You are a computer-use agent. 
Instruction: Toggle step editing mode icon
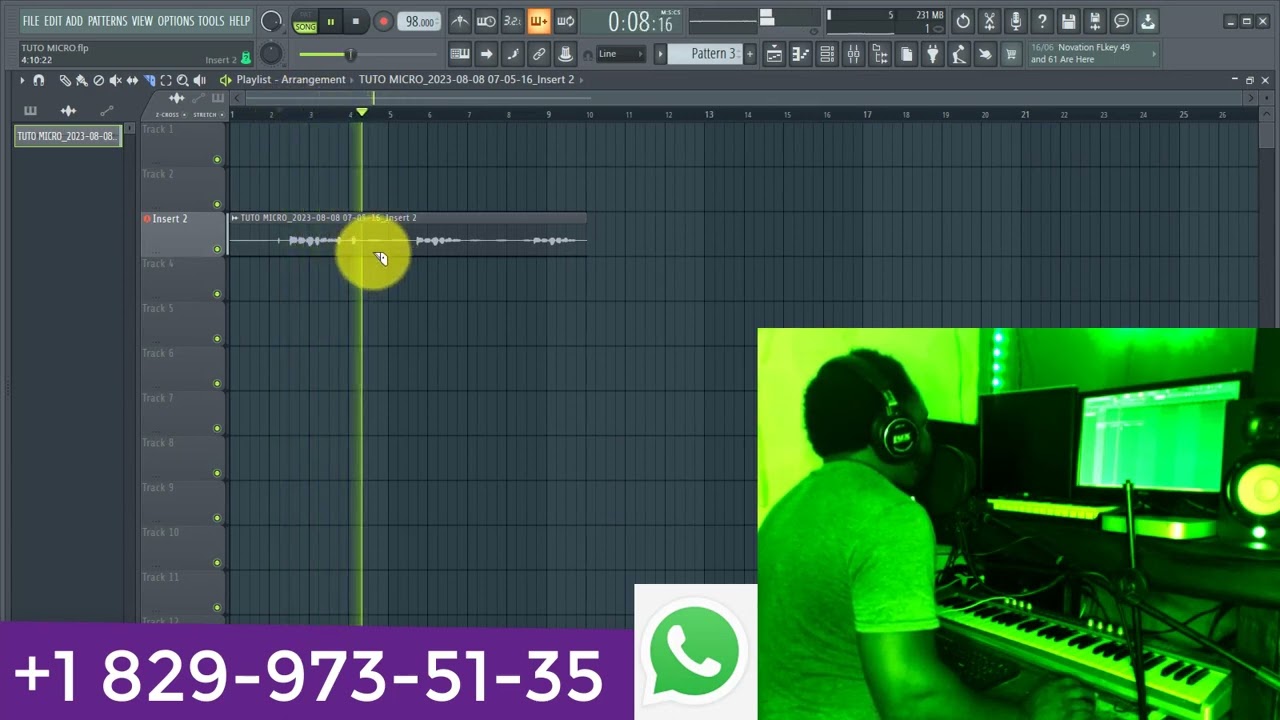click(x=512, y=54)
